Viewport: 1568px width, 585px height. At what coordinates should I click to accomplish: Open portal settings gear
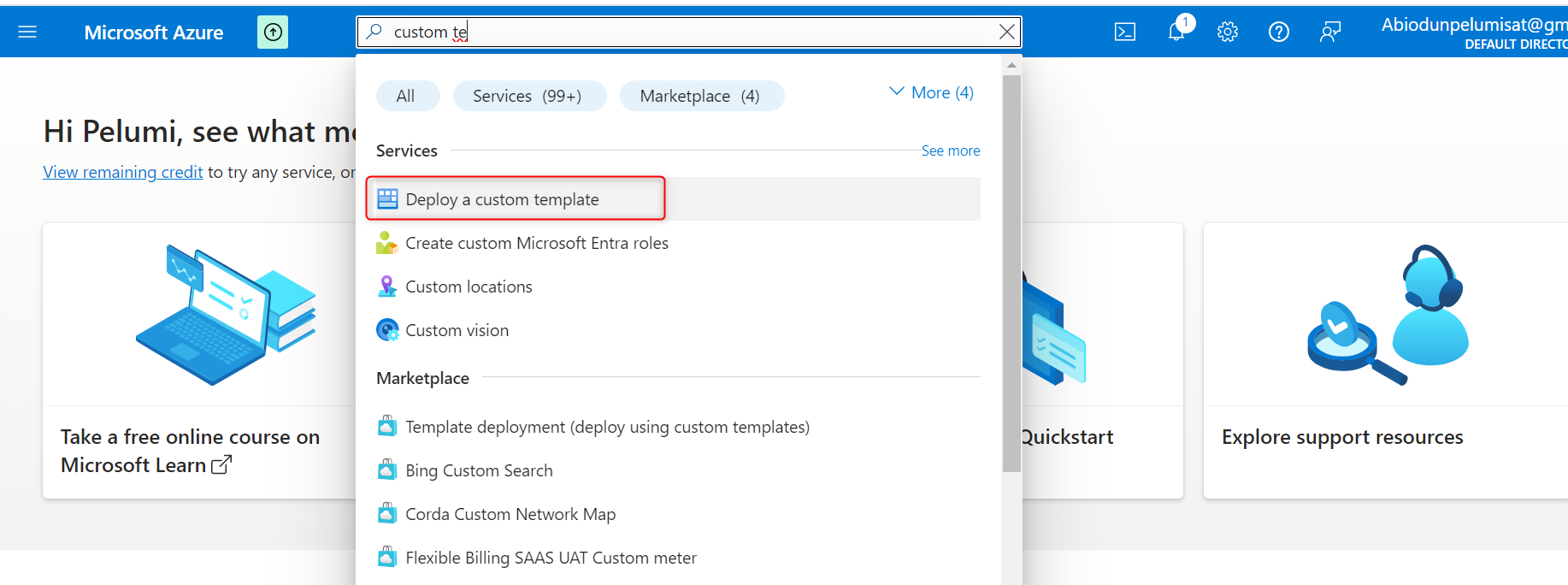click(x=1228, y=32)
